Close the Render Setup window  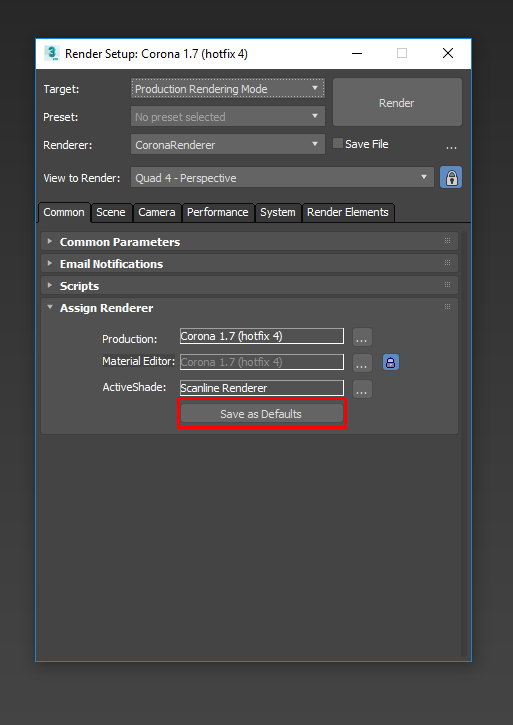coord(448,54)
